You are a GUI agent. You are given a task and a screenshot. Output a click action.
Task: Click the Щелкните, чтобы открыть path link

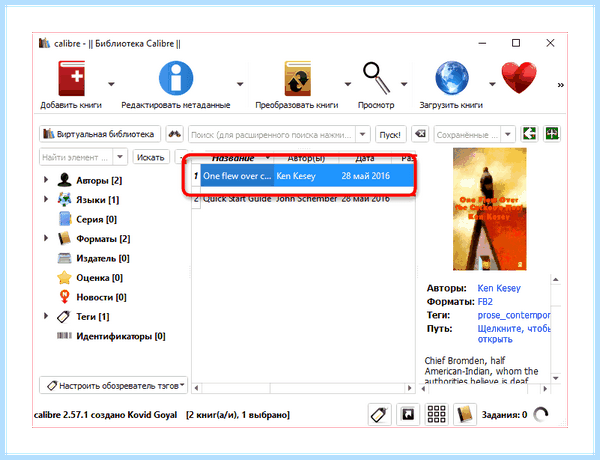point(514,334)
